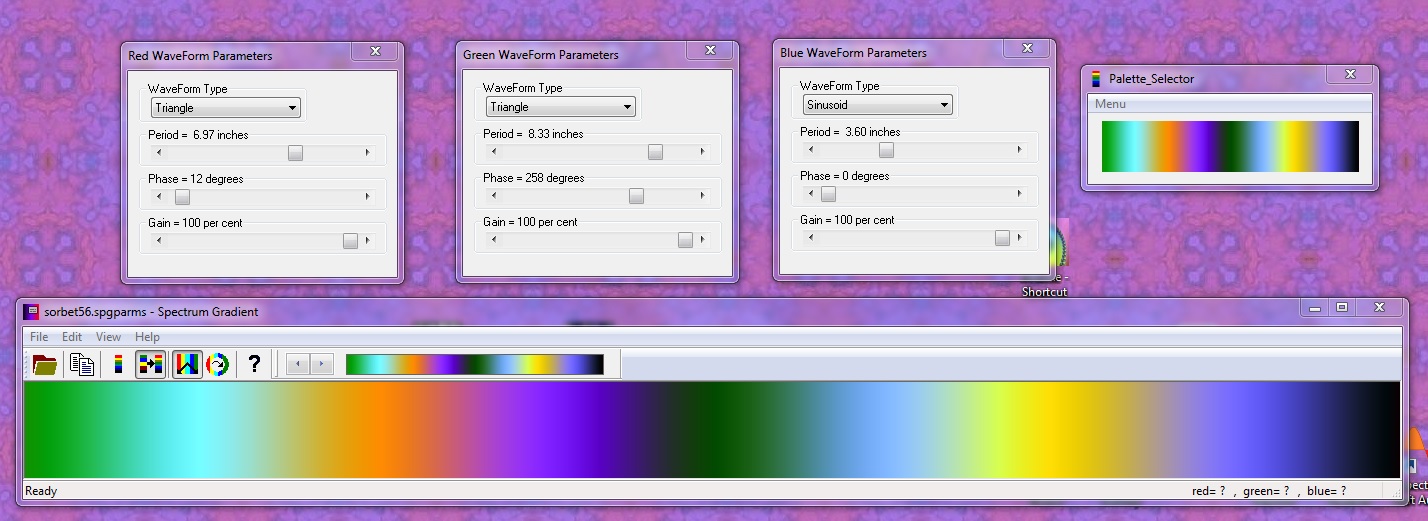
Task: Click the Palette_Selector gradient preview
Action: (1230, 146)
